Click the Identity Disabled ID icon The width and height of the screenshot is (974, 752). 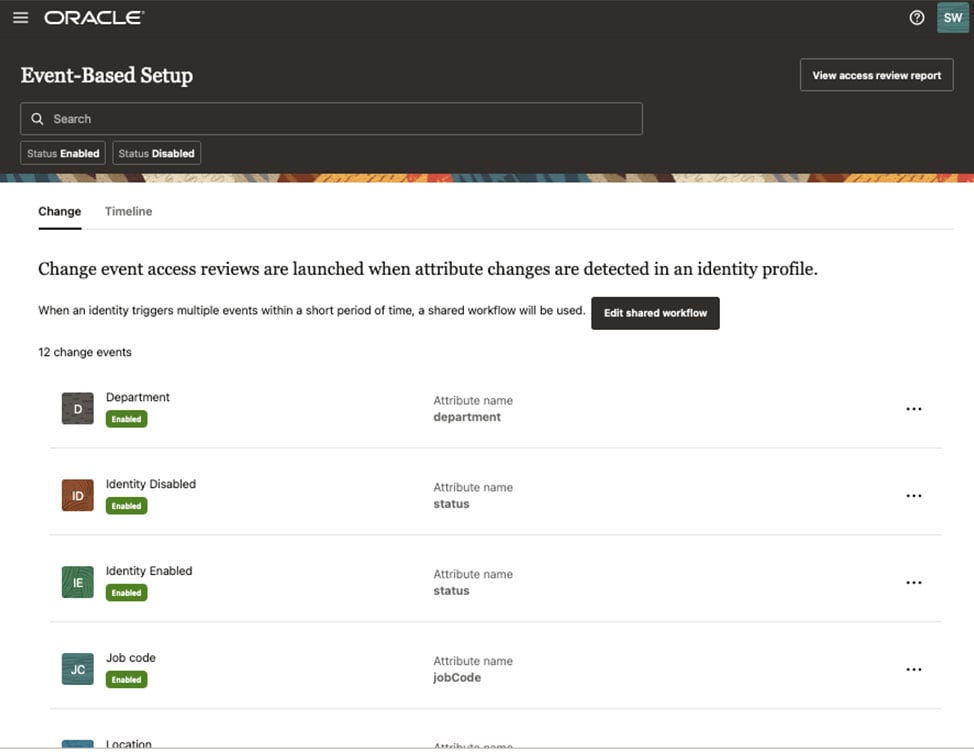[77, 495]
